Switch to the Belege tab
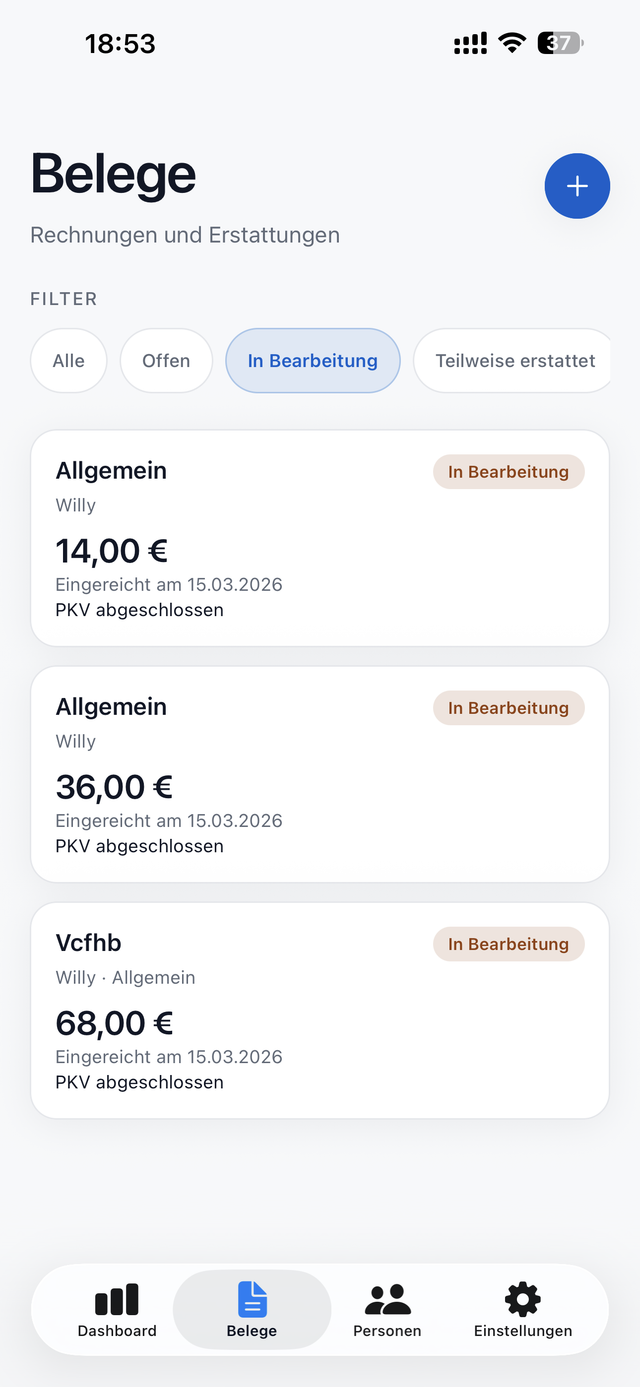 (251, 1310)
